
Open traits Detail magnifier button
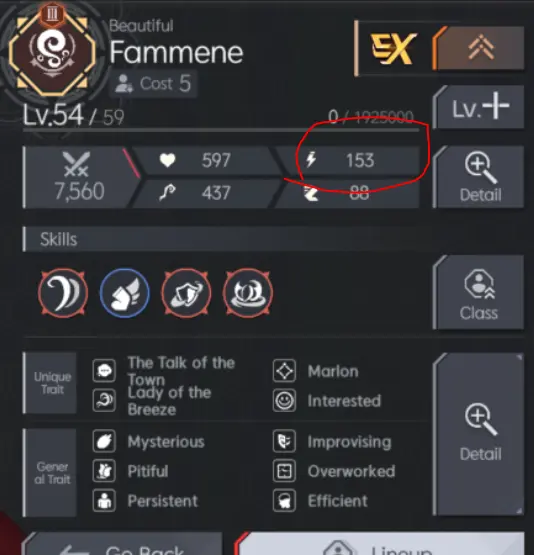[478, 434]
